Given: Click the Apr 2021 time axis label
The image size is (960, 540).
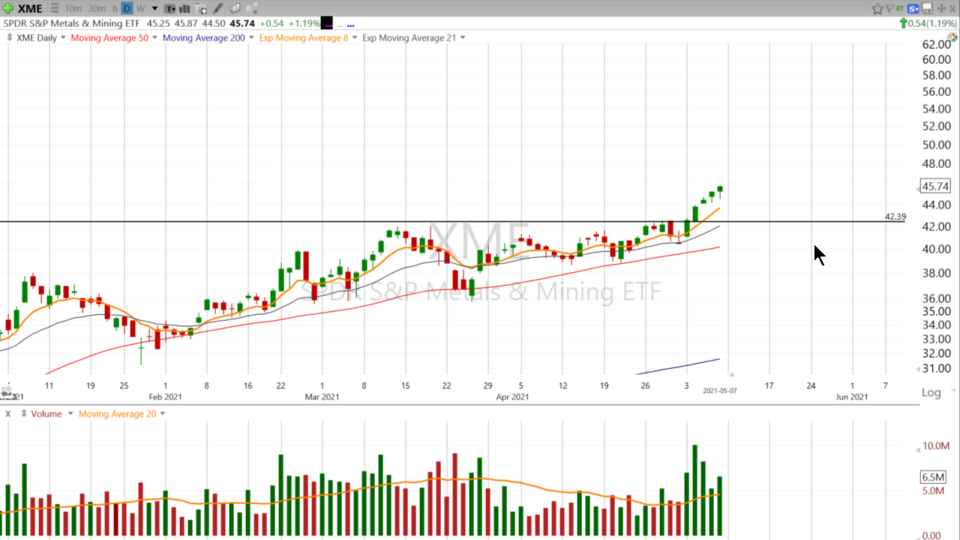Looking at the screenshot, I should (x=512, y=397).
